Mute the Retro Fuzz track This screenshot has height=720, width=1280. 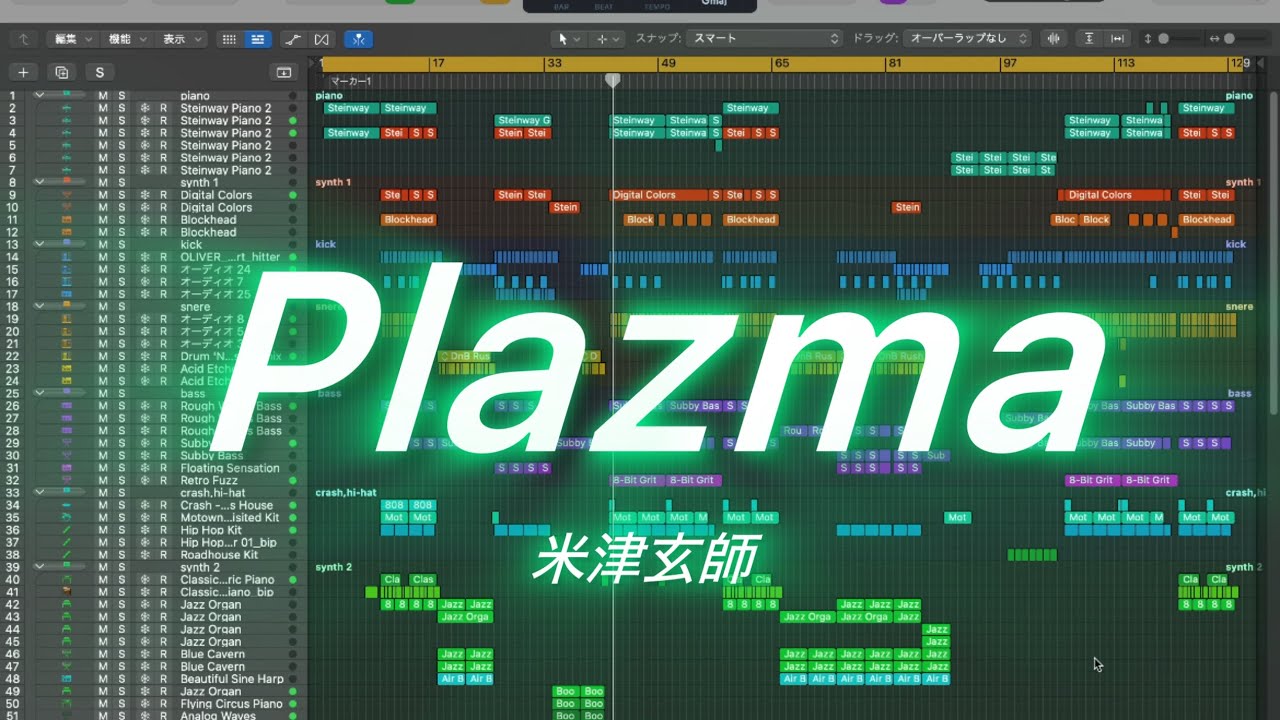click(102, 481)
